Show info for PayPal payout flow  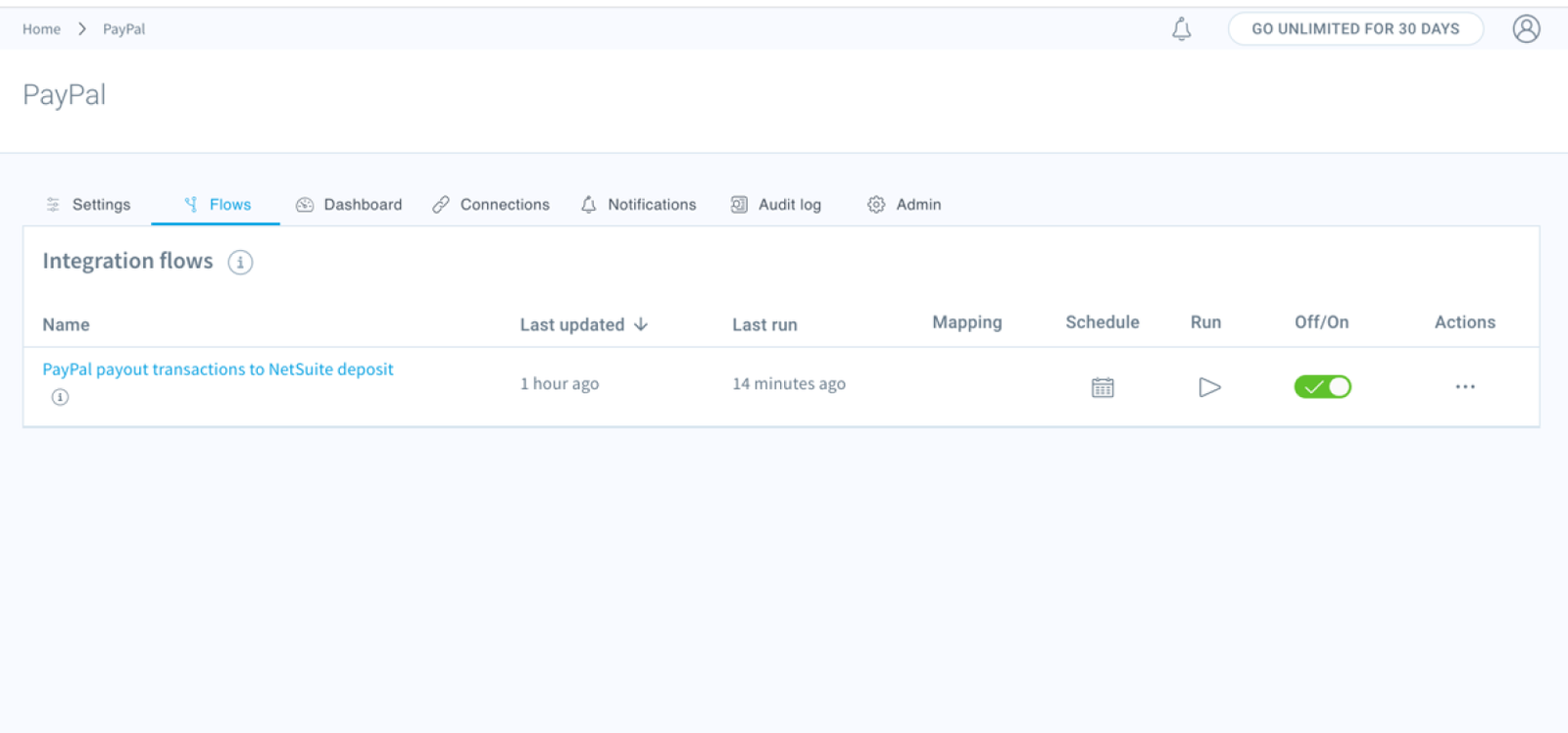pyautogui.click(x=60, y=397)
